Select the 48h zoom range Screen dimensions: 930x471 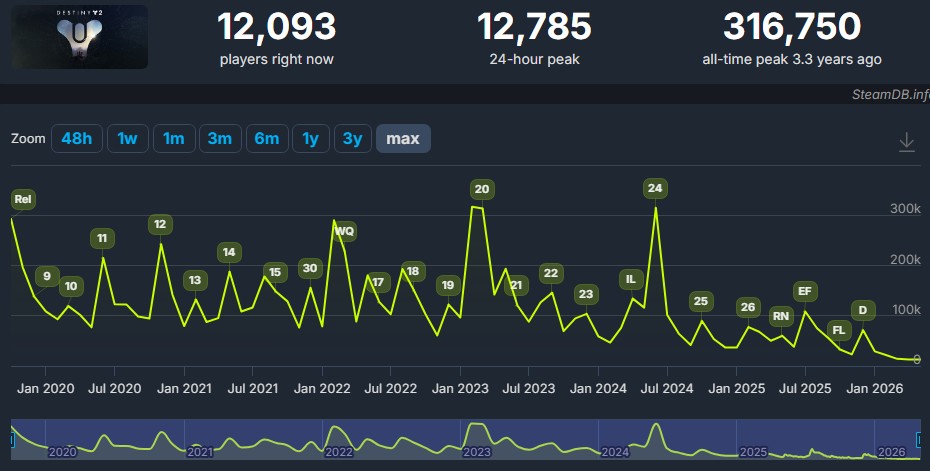pos(77,139)
